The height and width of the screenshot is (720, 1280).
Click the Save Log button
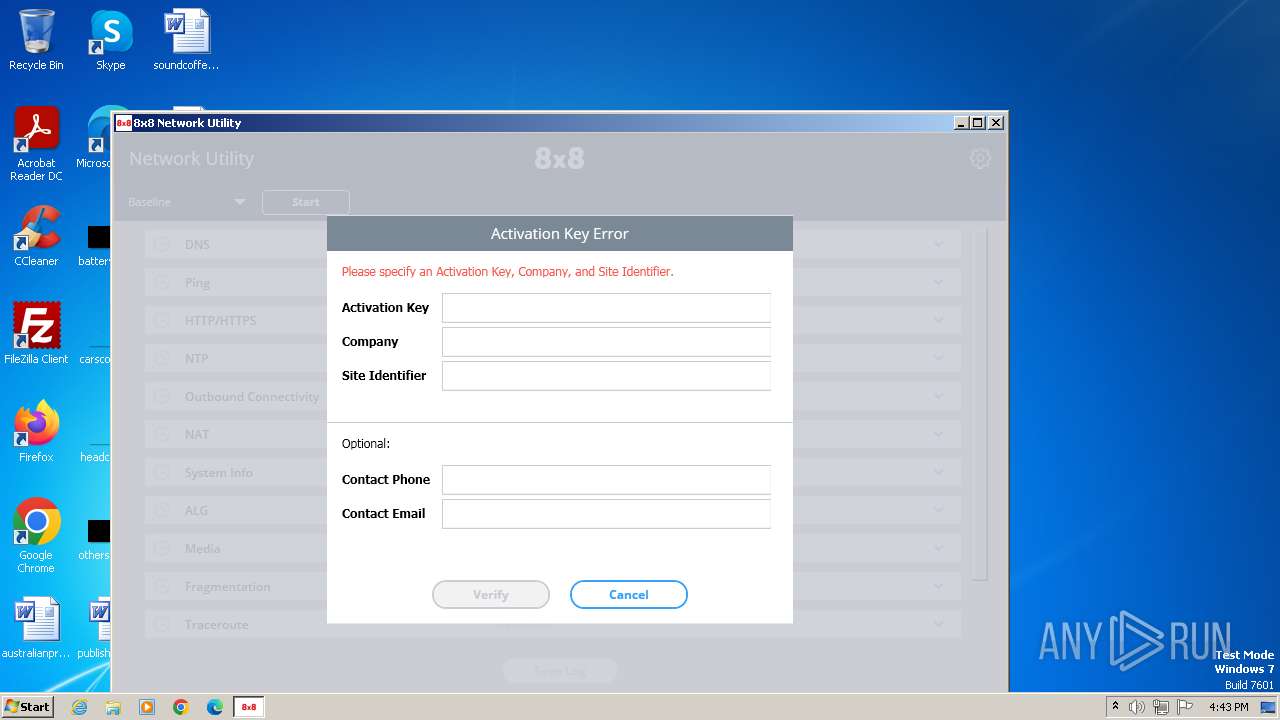pos(560,671)
